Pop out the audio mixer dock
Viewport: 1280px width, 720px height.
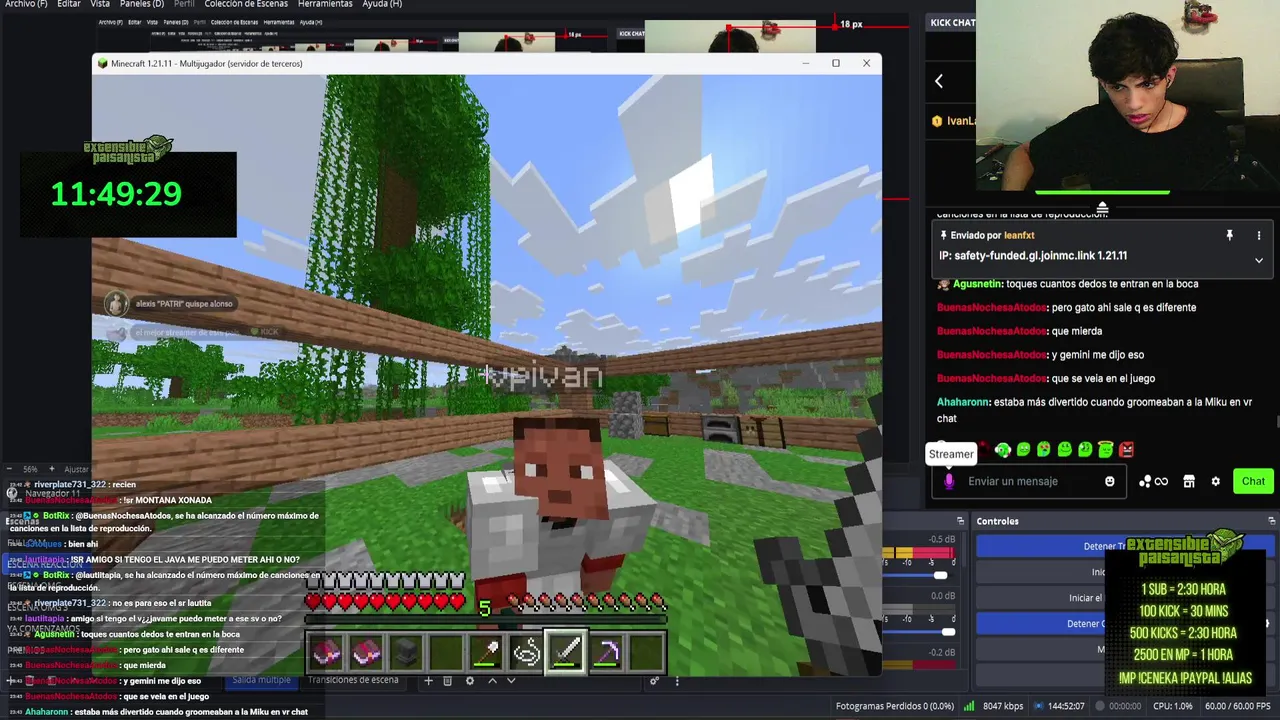(x=961, y=521)
